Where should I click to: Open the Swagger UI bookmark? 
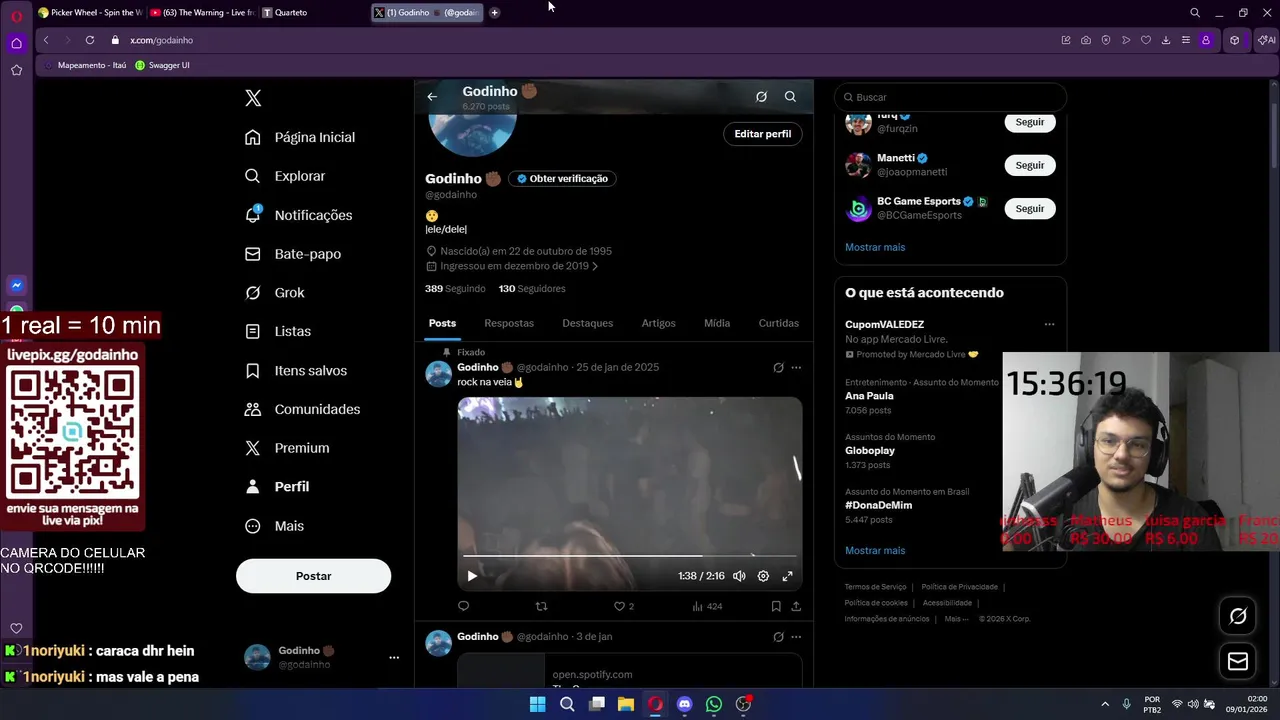[162, 65]
